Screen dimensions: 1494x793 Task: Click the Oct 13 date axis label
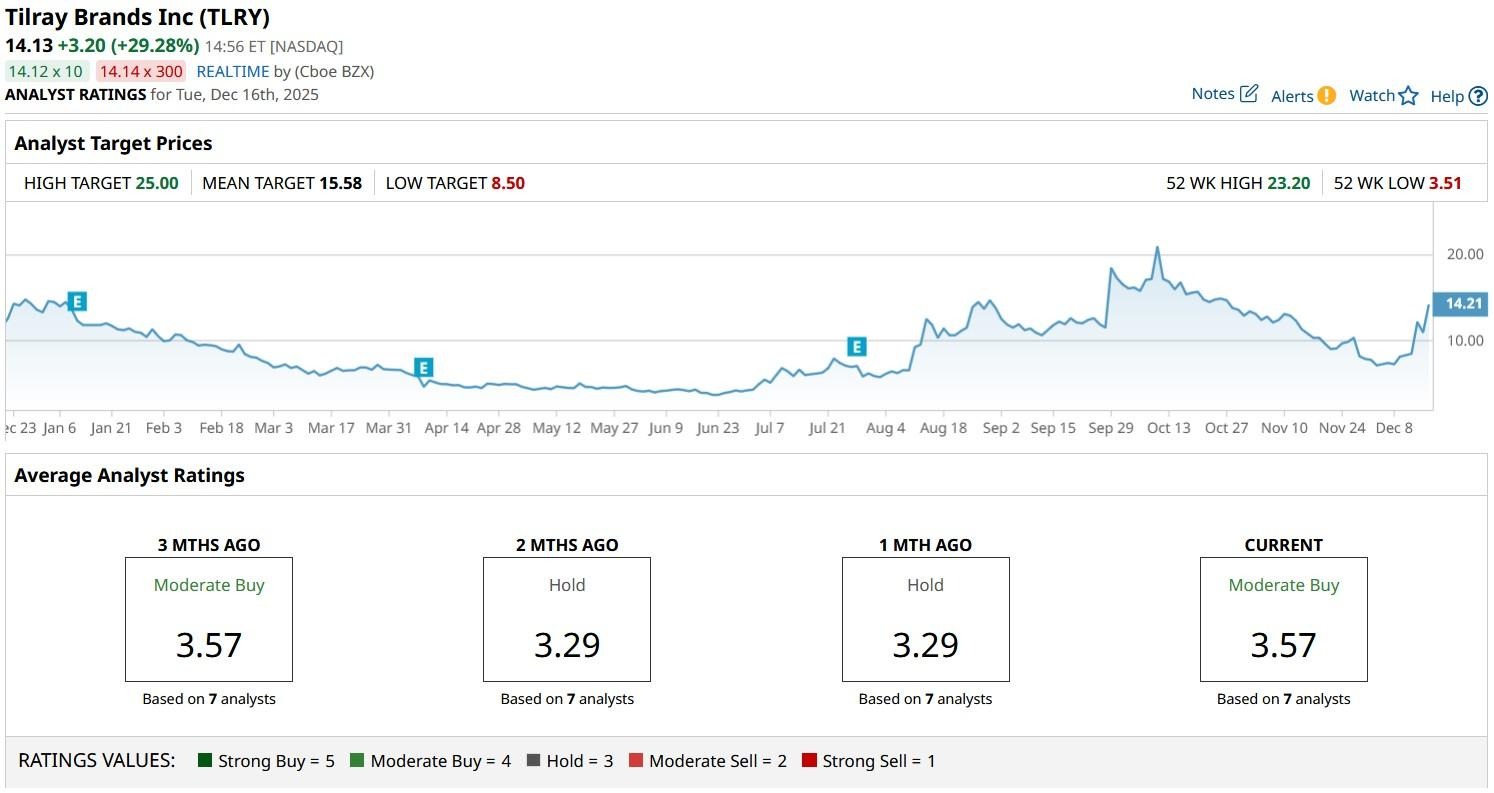coord(1169,428)
